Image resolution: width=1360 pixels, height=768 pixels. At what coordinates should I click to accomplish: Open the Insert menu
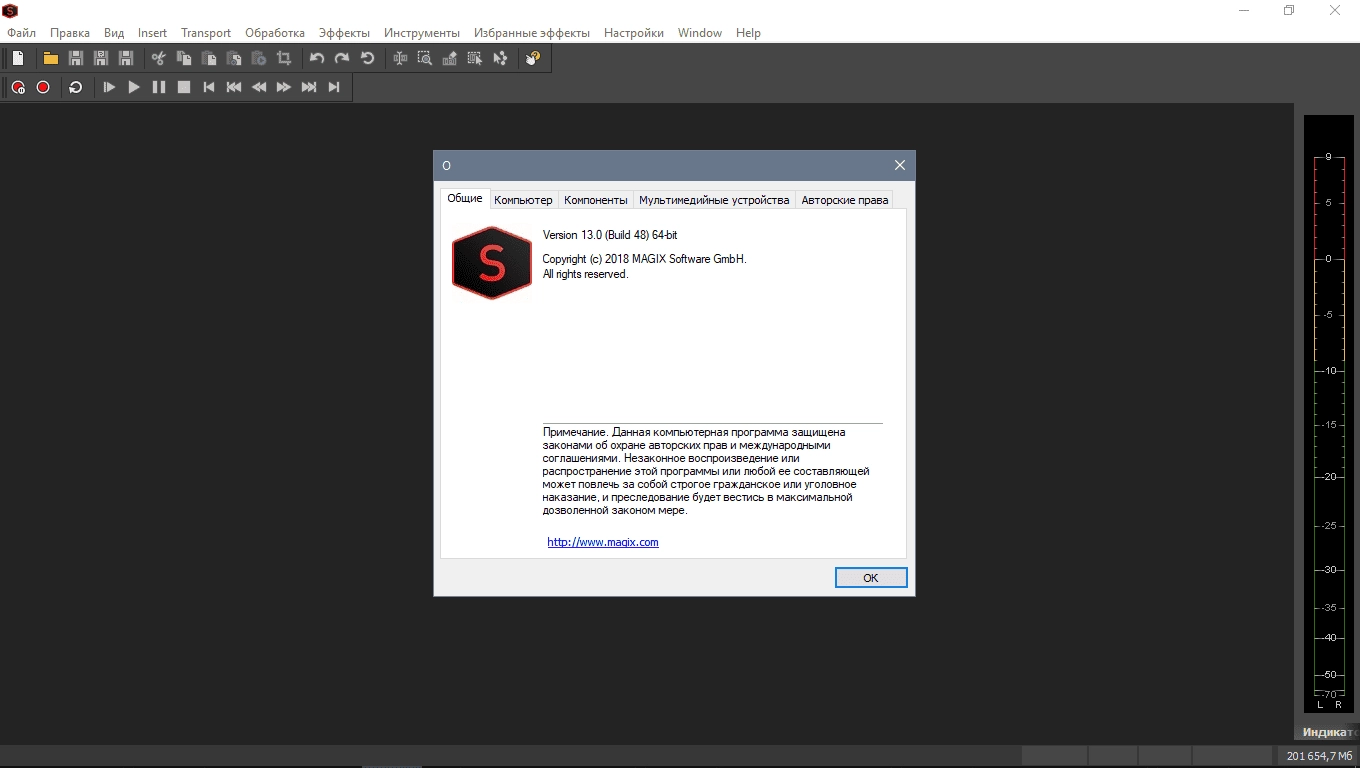[x=153, y=33]
